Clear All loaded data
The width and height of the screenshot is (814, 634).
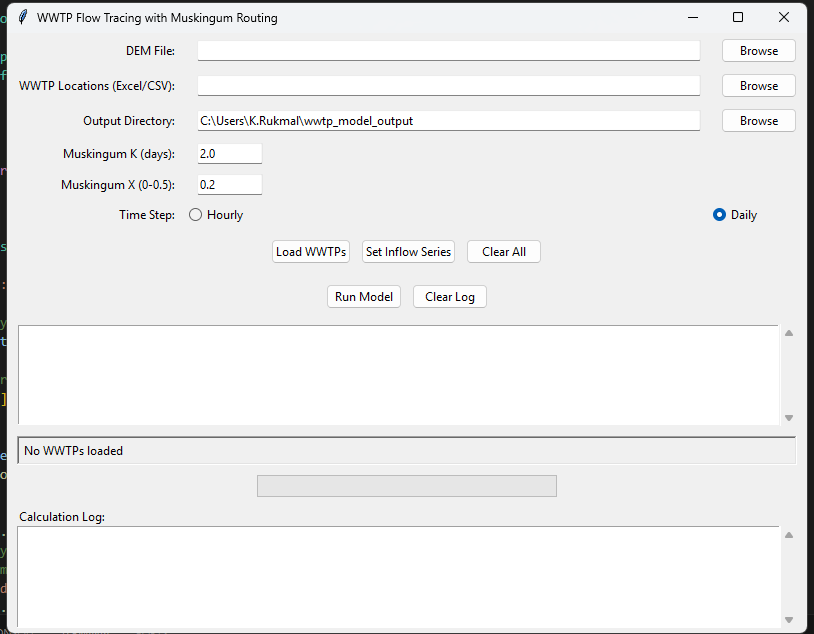point(503,251)
